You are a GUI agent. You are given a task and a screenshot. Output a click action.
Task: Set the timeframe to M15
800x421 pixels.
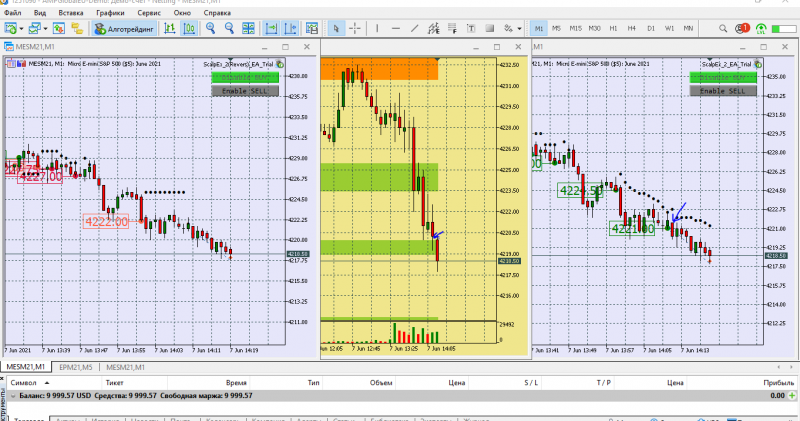tap(576, 29)
